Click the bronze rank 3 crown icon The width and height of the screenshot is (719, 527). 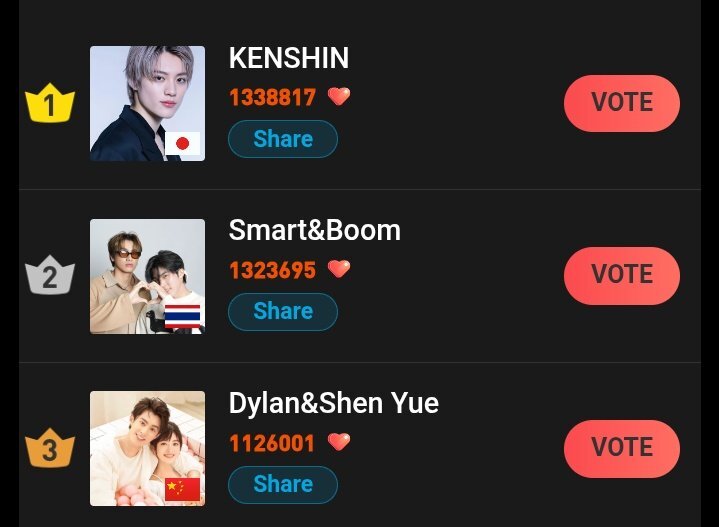50,448
